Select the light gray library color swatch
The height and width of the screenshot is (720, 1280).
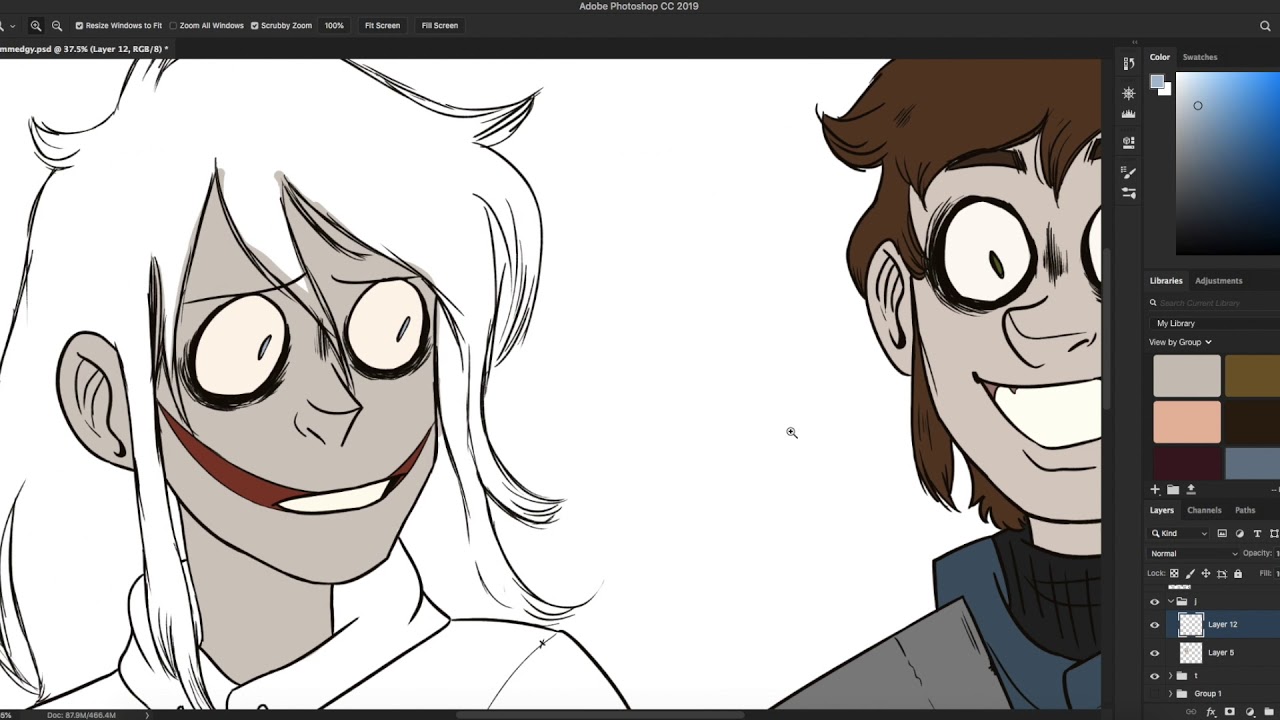1187,376
